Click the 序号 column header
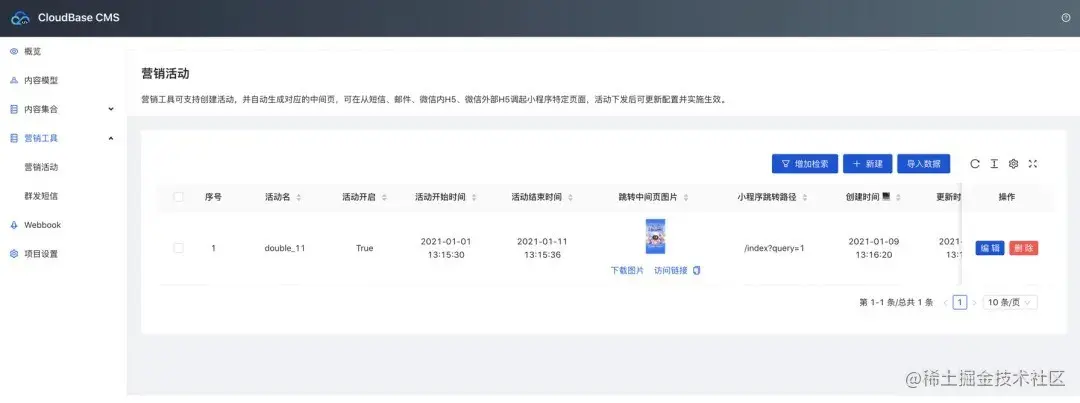This screenshot has width=1080, height=403. pos(213,197)
